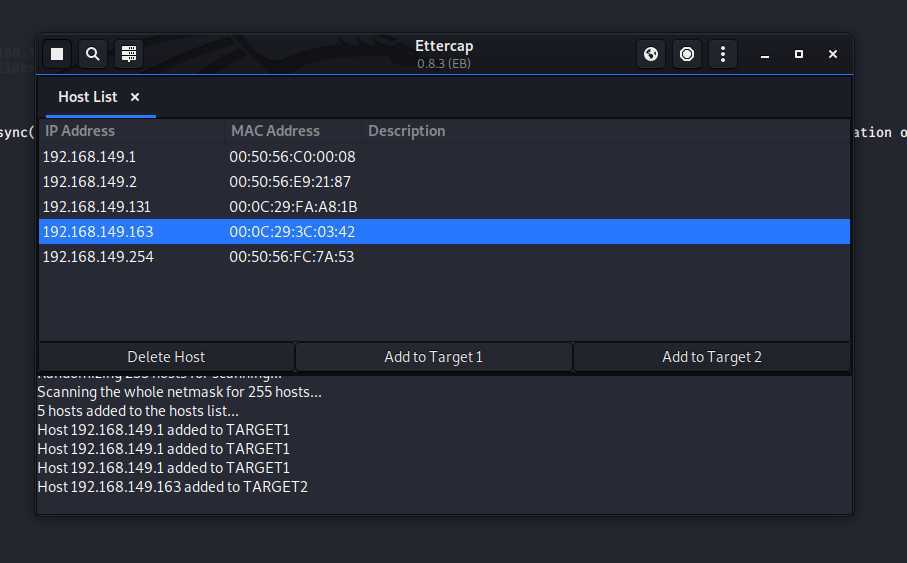
Task: Click MAC address 00:0C:29:3C:03:42
Action: [x=292, y=231]
